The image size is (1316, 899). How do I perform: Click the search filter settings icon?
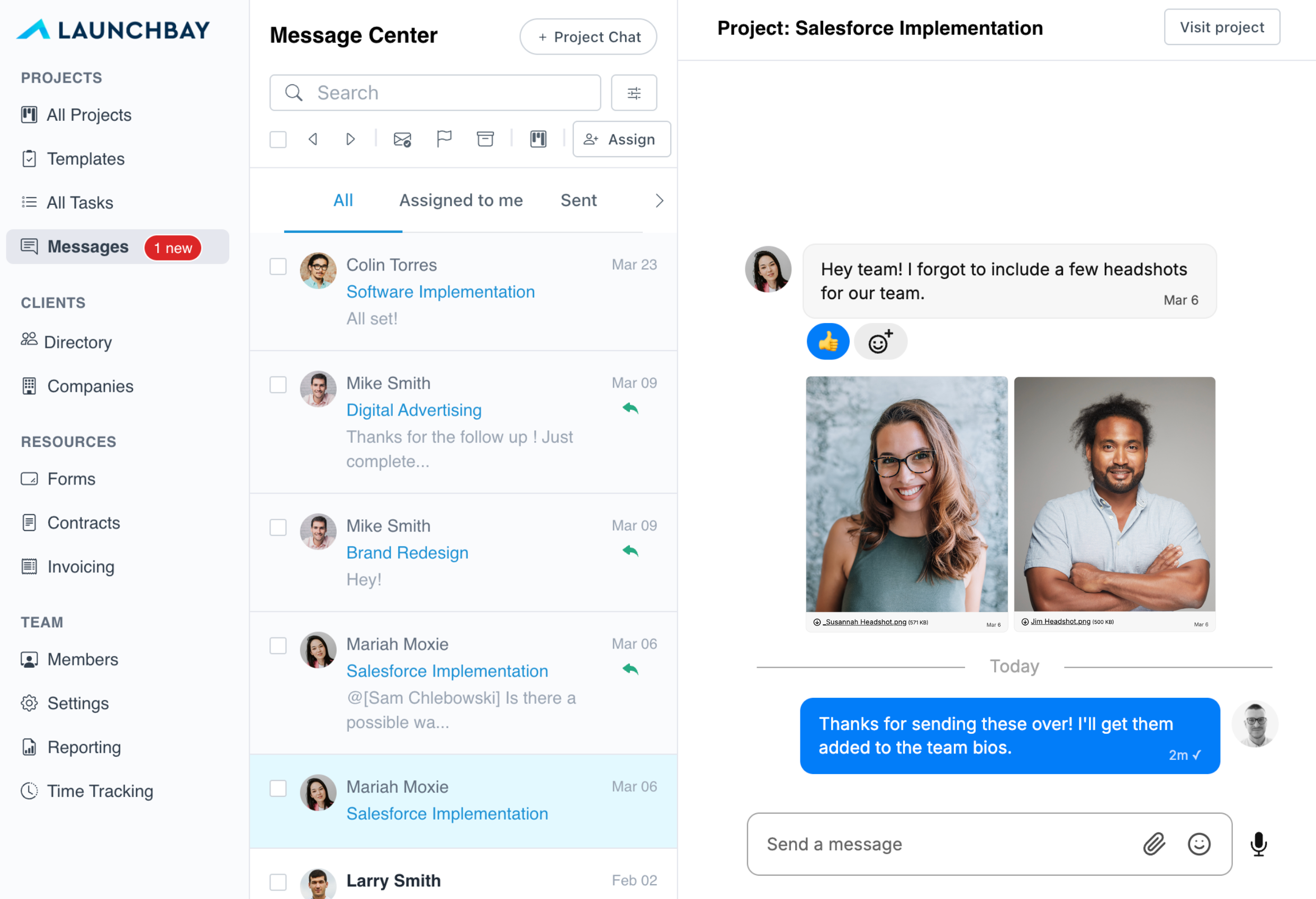pyautogui.click(x=634, y=93)
